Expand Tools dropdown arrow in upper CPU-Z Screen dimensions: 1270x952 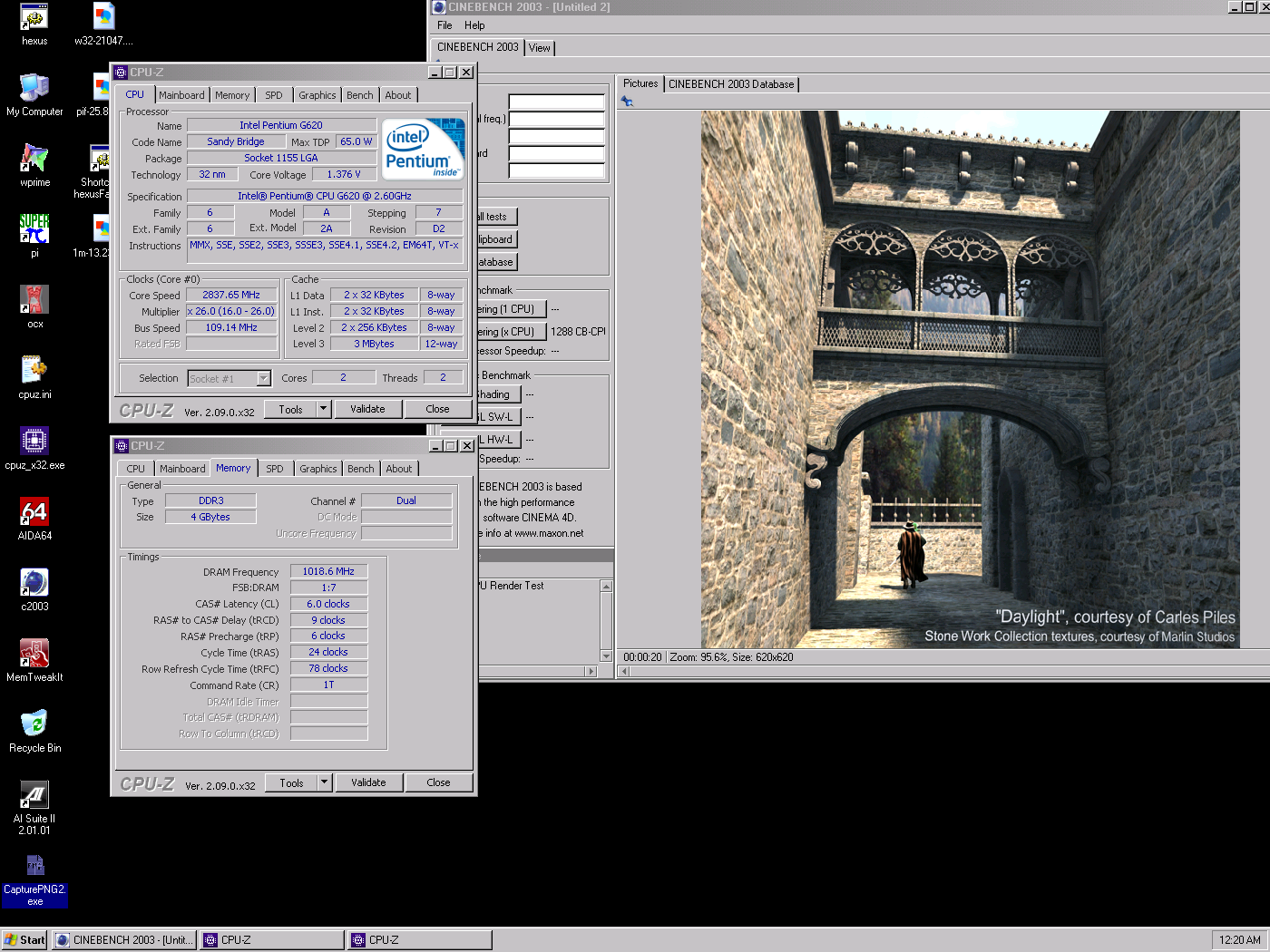click(323, 409)
